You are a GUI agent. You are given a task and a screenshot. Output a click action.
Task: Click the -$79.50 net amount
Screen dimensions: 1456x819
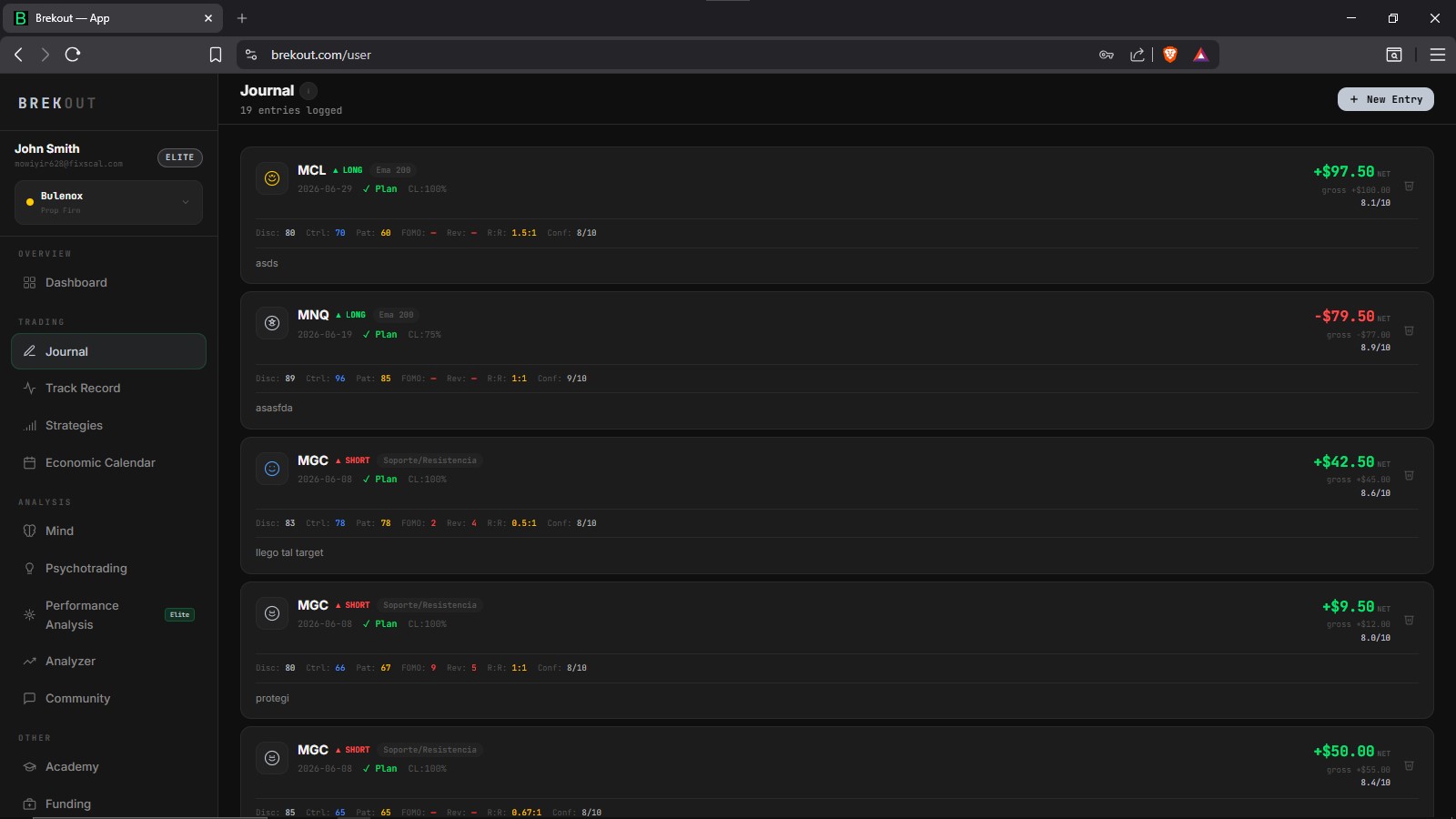coord(1344,316)
